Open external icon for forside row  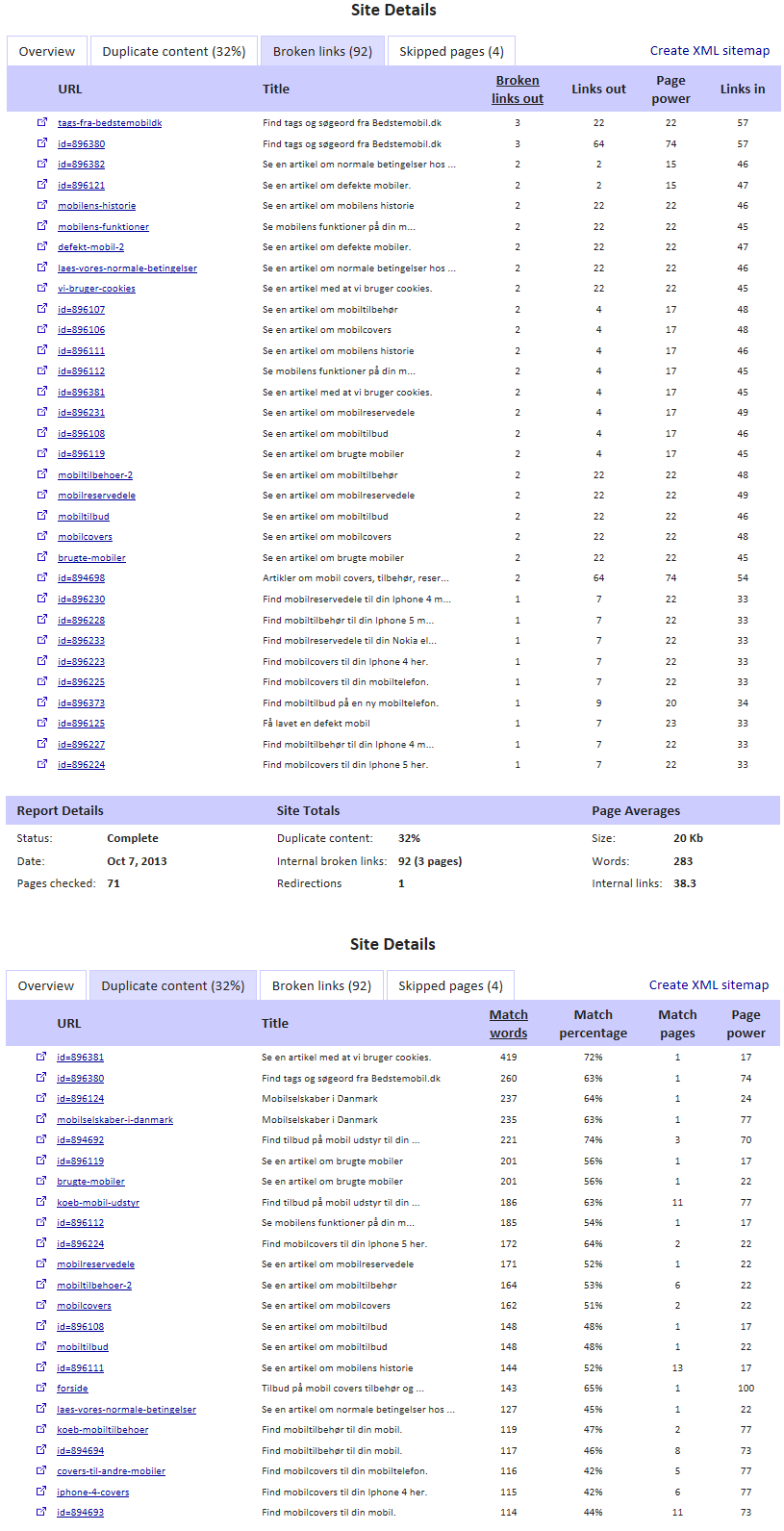click(x=41, y=1388)
